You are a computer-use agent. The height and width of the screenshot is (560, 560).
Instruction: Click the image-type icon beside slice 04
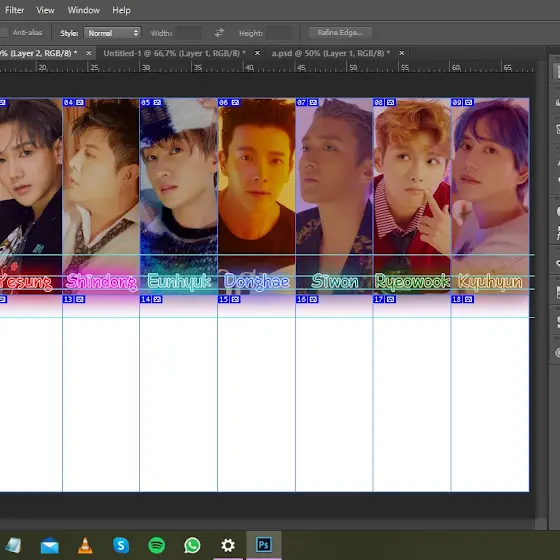click(x=80, y=102)
